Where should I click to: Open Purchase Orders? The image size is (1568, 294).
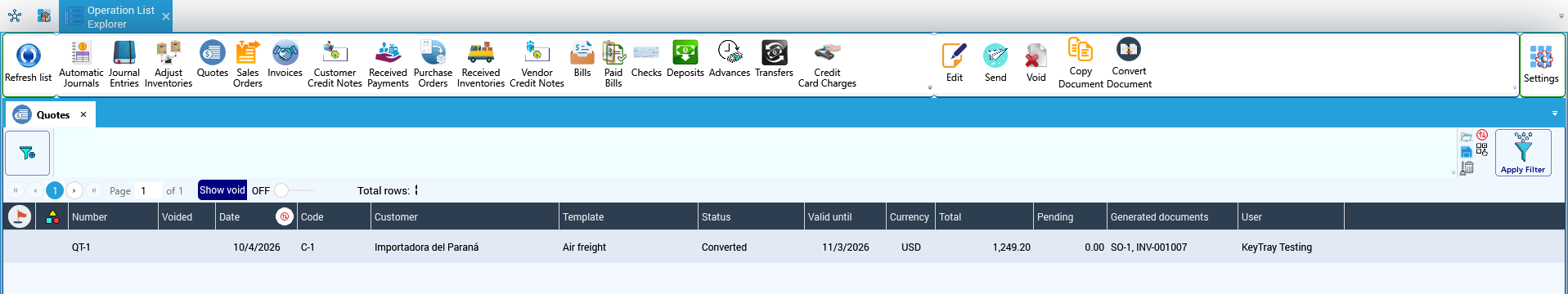pos(433,65)
